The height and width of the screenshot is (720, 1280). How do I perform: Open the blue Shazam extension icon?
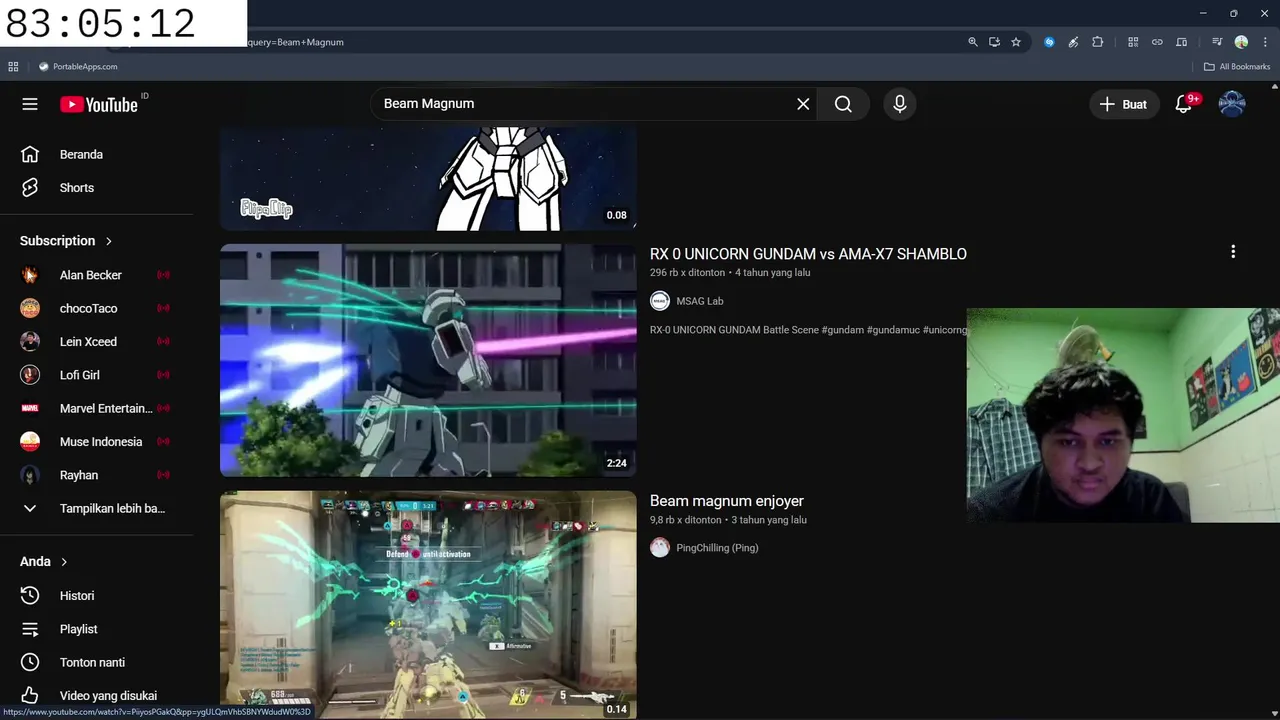tap(1049, 42)
